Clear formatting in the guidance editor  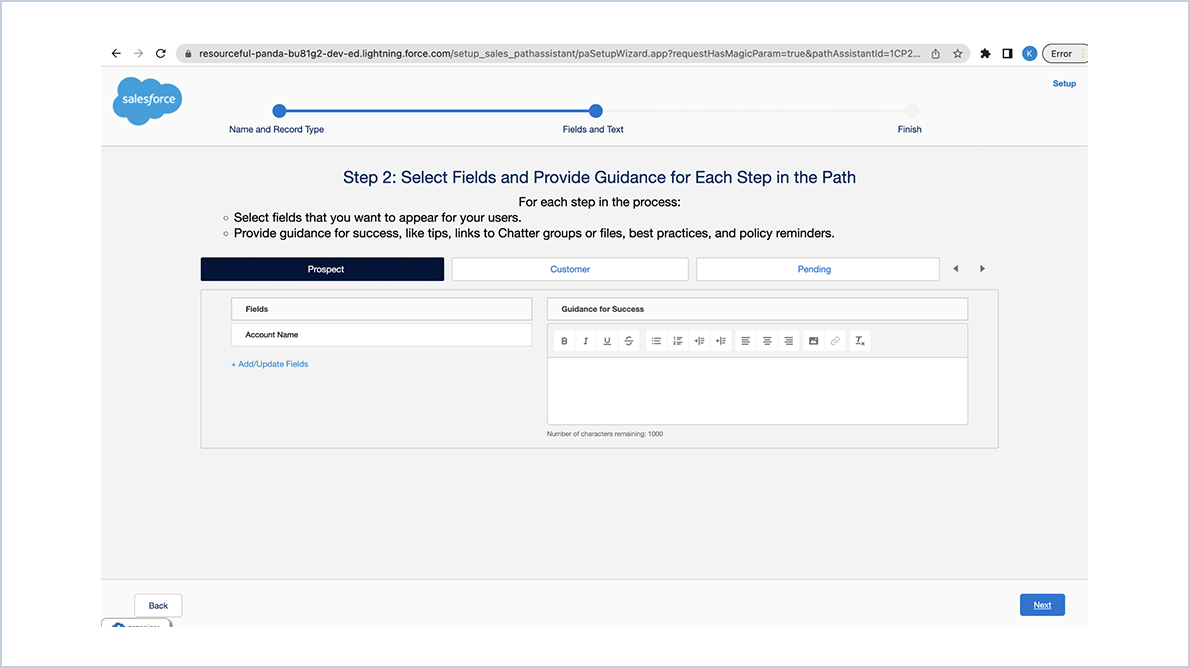(859, 340)
